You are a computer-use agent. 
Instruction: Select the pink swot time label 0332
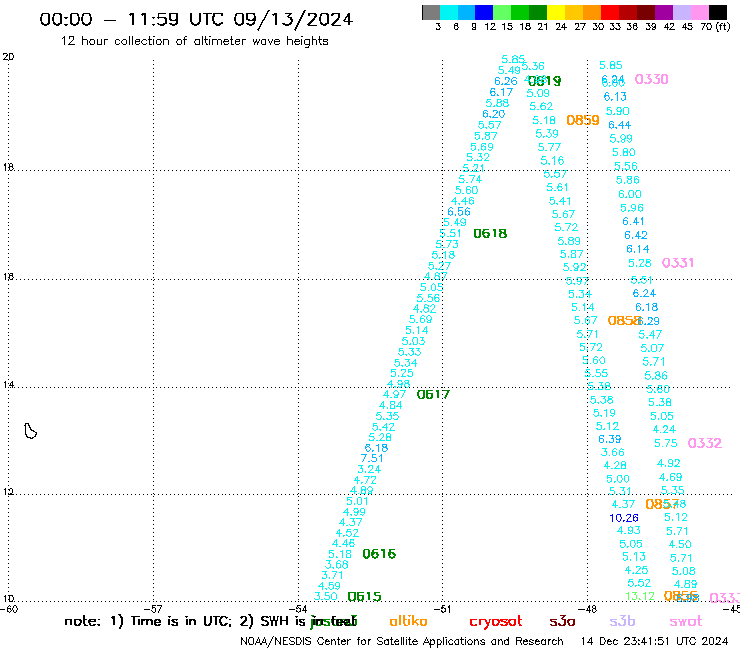click(x=705, y=443)
